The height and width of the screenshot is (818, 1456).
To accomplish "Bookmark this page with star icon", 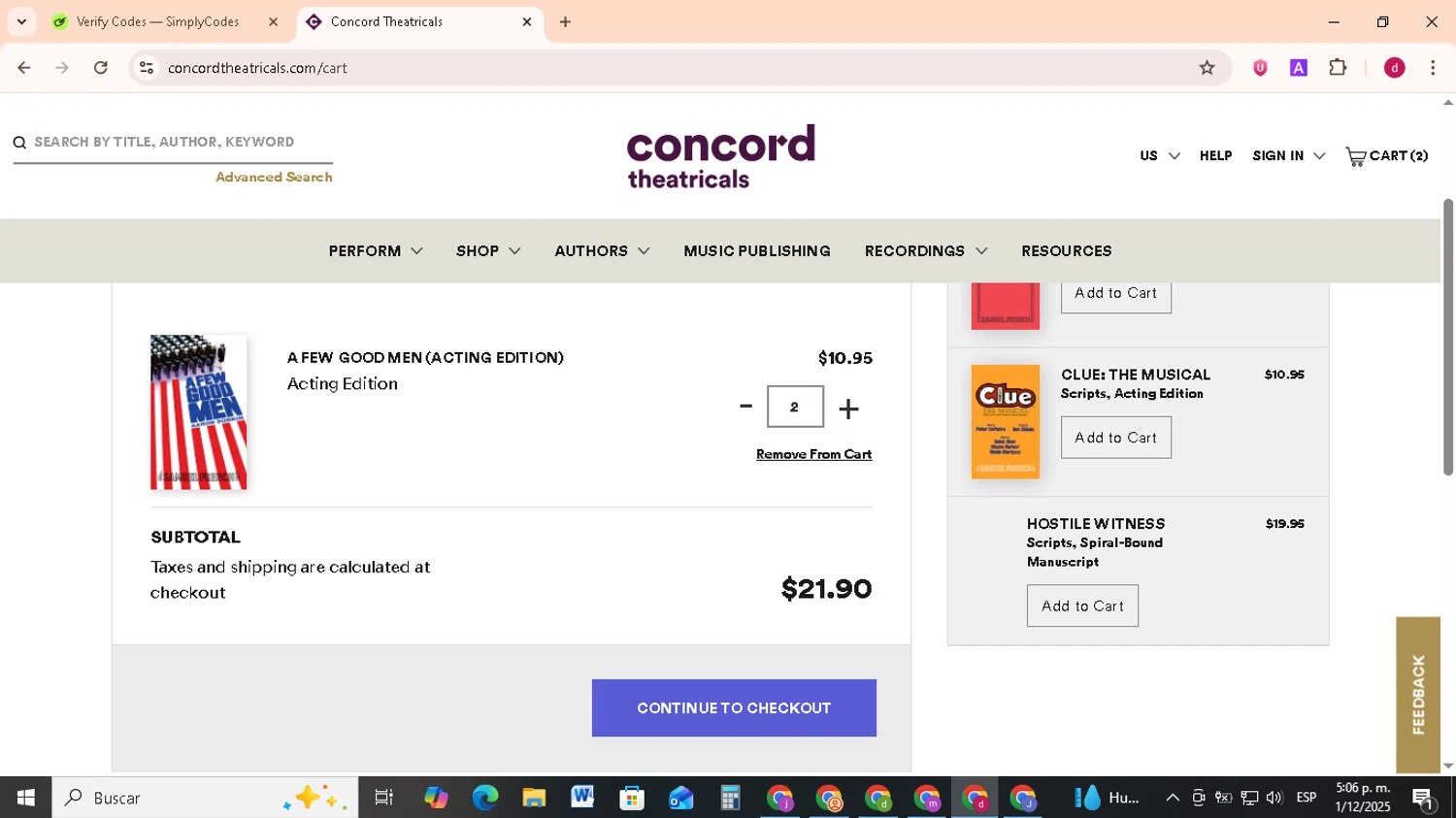I will (x=1207, y=68).
